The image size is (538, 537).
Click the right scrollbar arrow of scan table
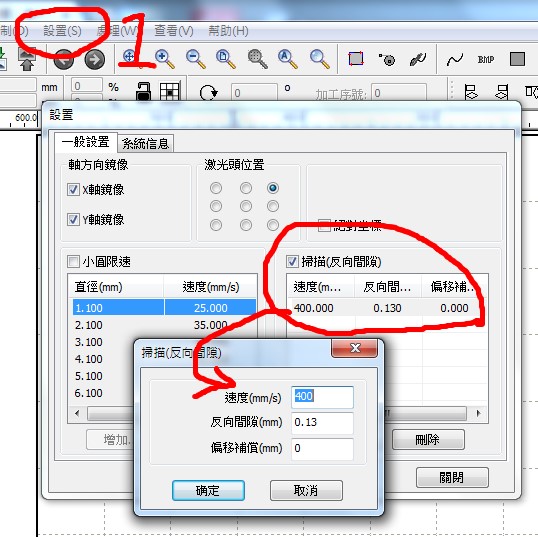point(479,413)
